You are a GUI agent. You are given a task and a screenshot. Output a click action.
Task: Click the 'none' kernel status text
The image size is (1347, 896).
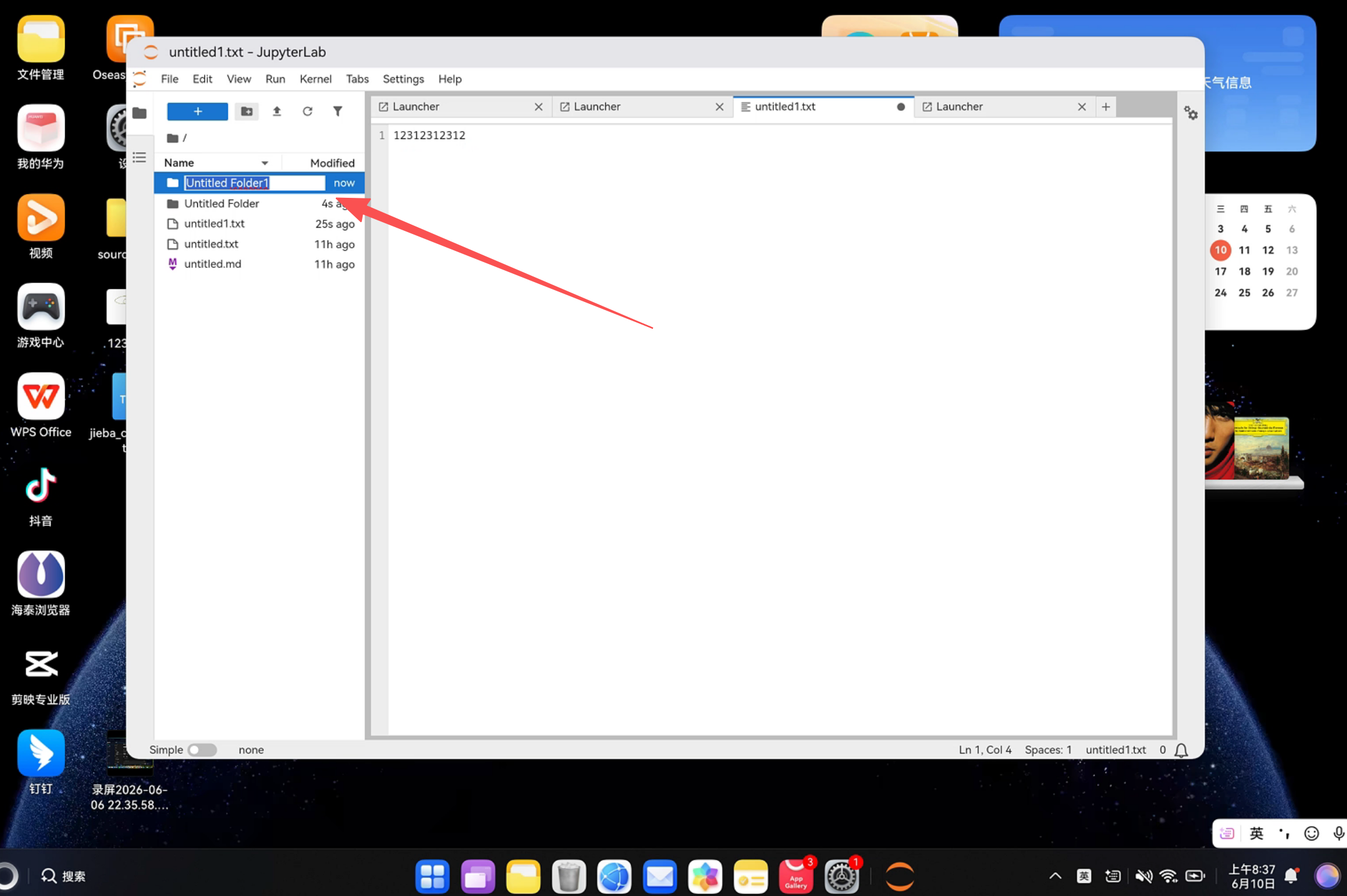coord(251,750)
